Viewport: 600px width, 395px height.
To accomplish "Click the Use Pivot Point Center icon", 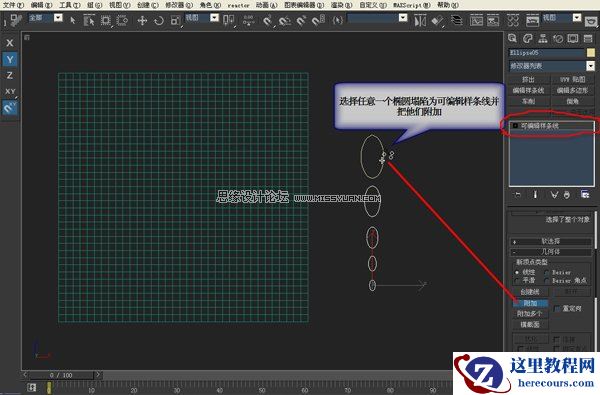I will click(x=229, y=20).
